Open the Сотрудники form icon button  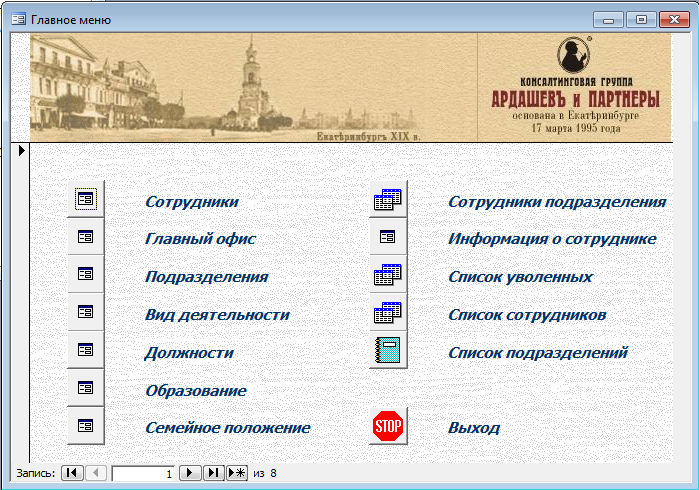point(86,199)
